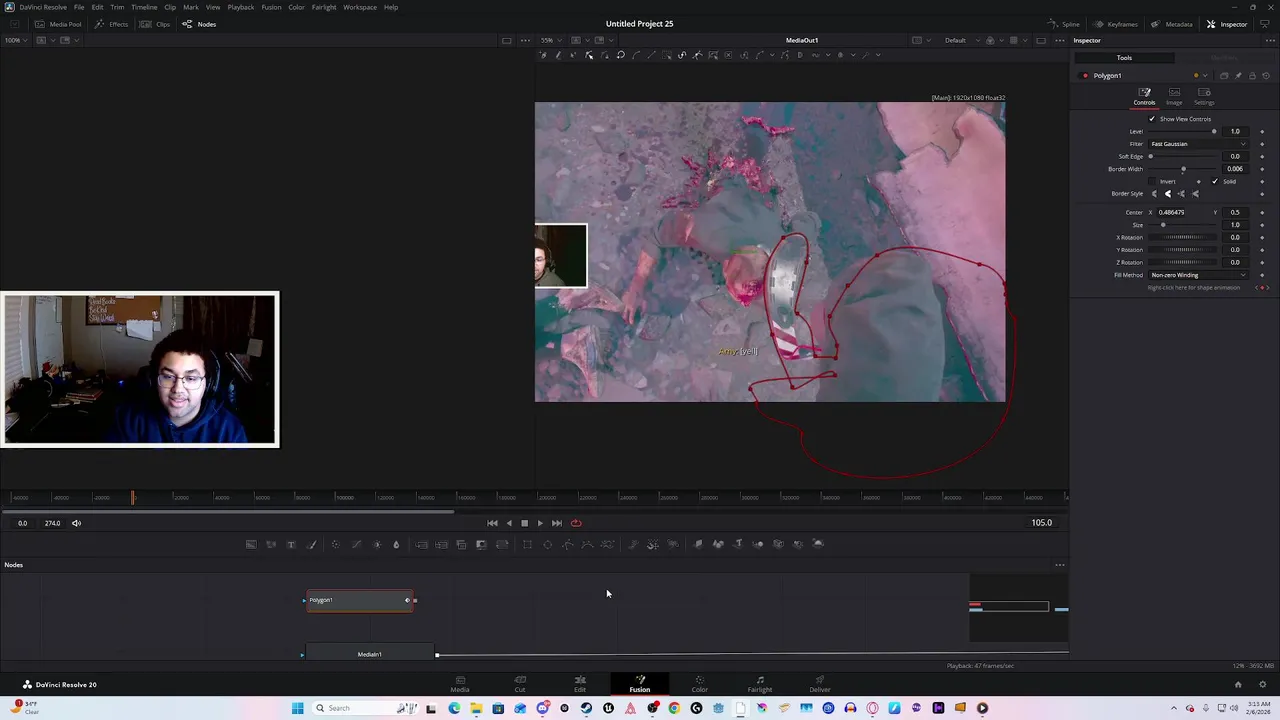The width and height of the screenshot is (1280, 720).
Task: Open the Fusion menu
Action: coord(271,7)
